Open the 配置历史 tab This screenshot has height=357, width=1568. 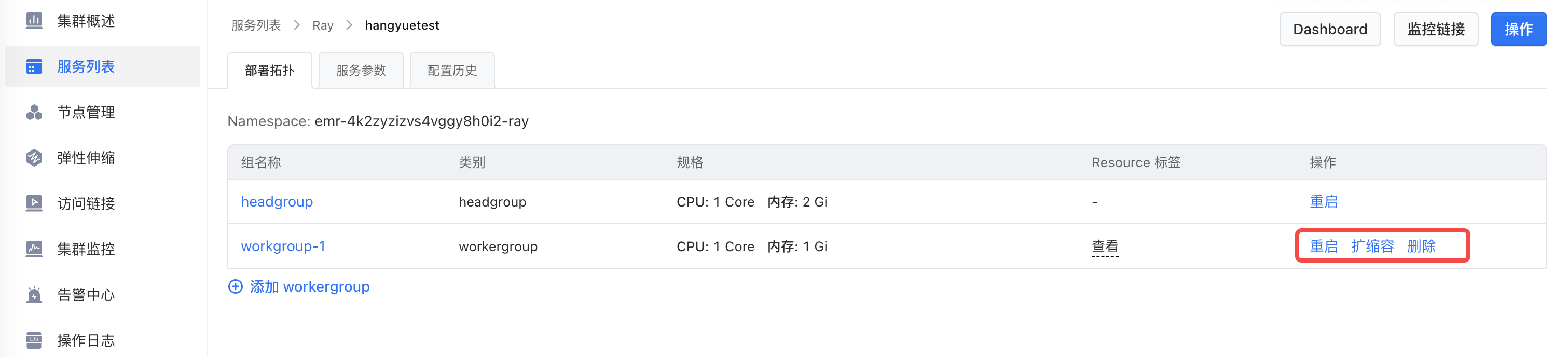pos(452,71)
